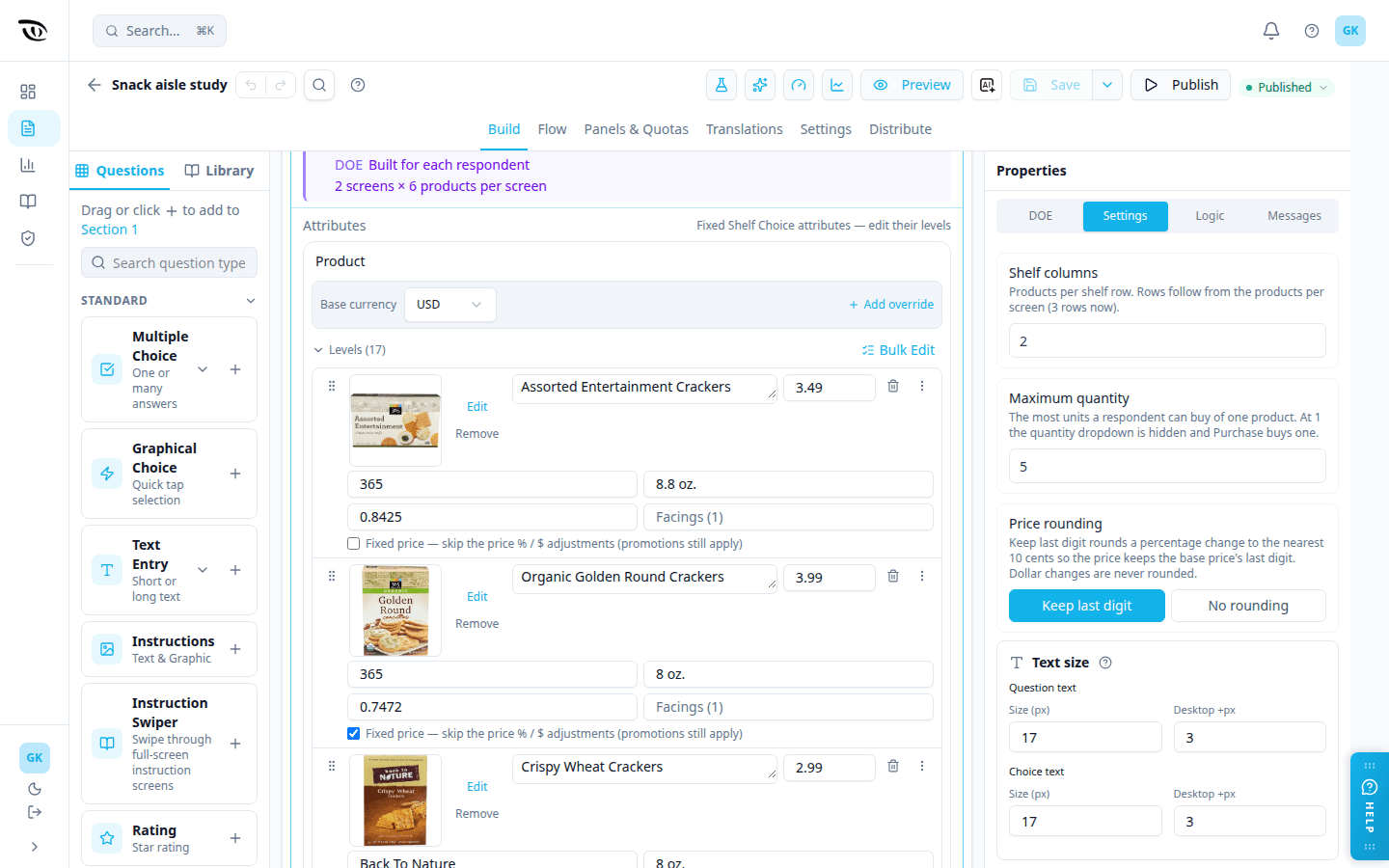Uncheck Fixed price for Organic Golden Round Crackers
Screen dimensions: 1389x868
(x=354, y=734)
